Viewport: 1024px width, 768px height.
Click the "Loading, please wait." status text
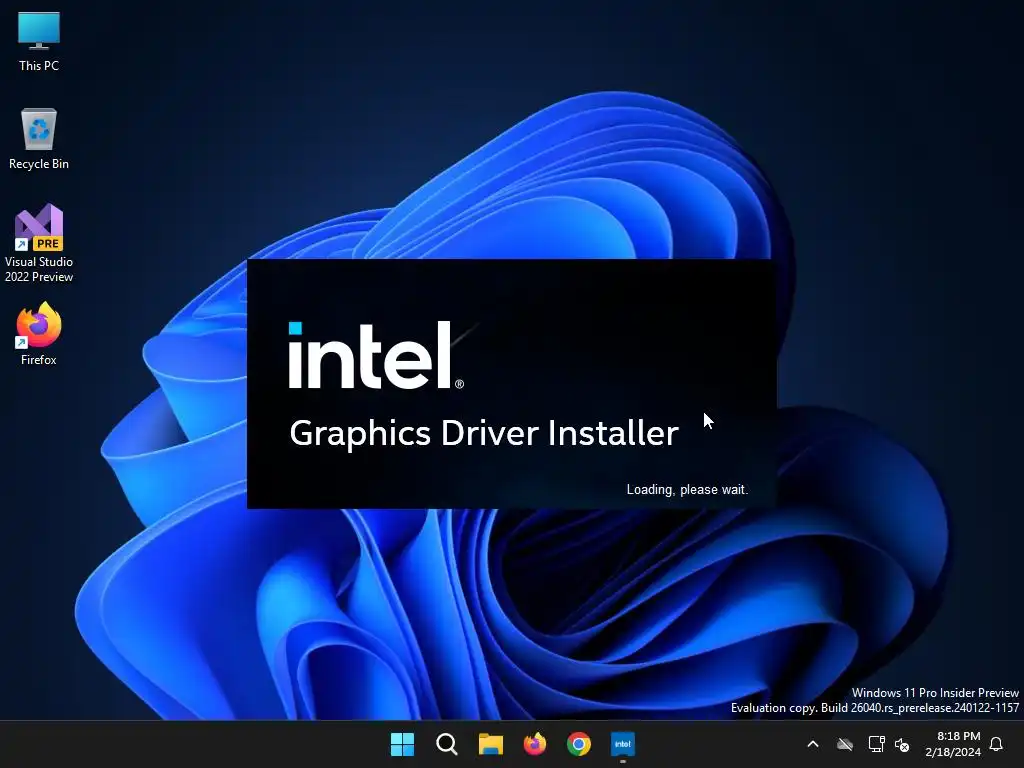(x=687, y=490)
